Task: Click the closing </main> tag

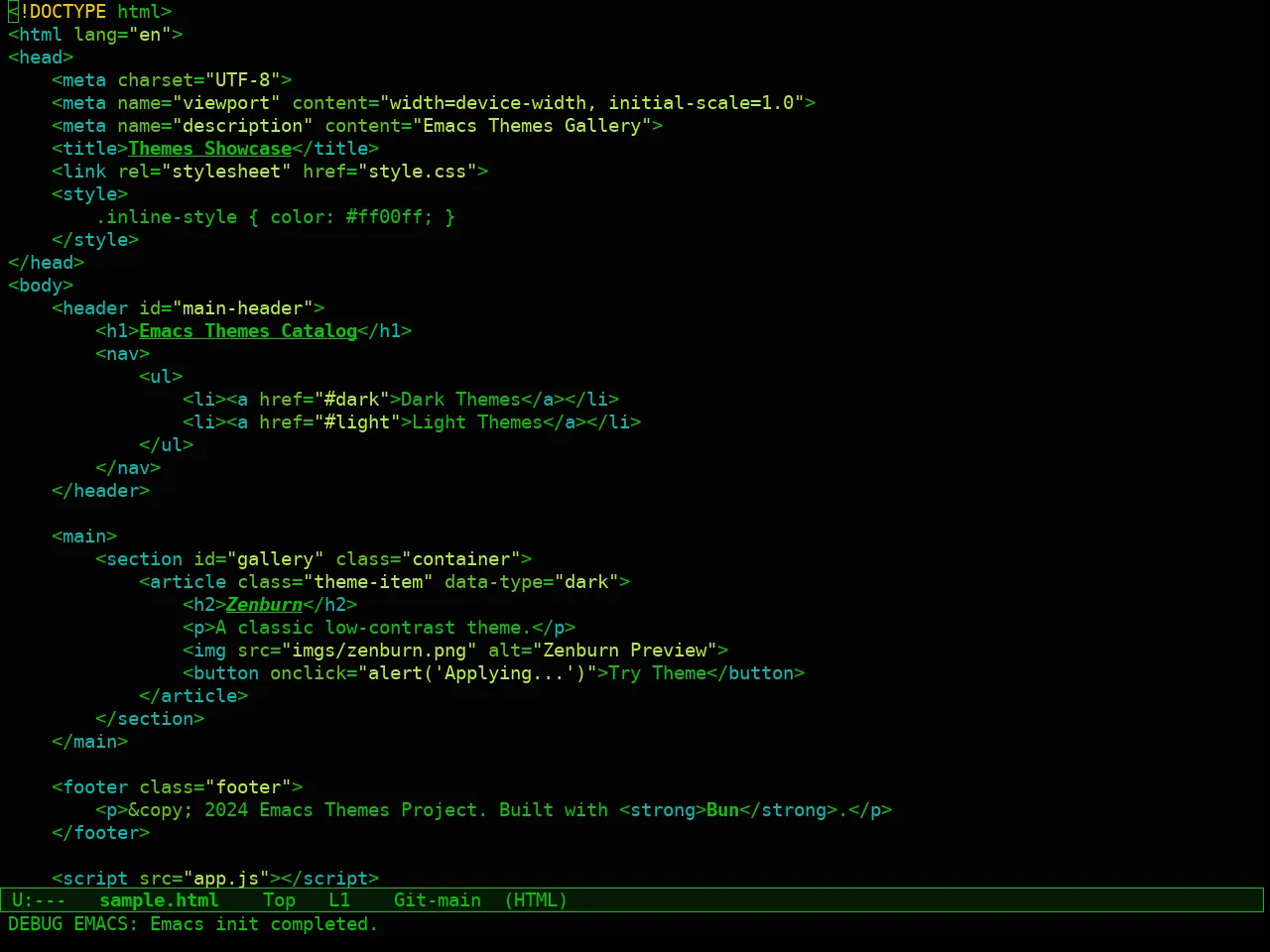Action: 90,742
